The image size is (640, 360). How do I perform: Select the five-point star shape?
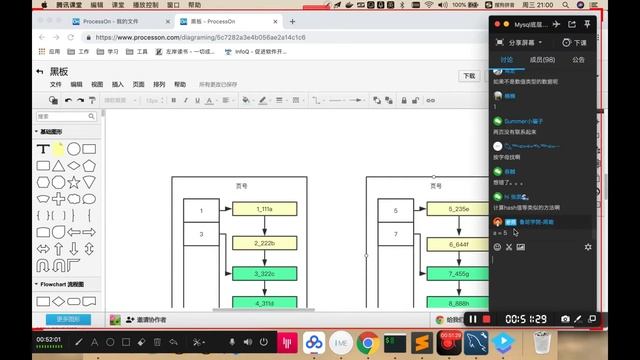pos(73,182)
